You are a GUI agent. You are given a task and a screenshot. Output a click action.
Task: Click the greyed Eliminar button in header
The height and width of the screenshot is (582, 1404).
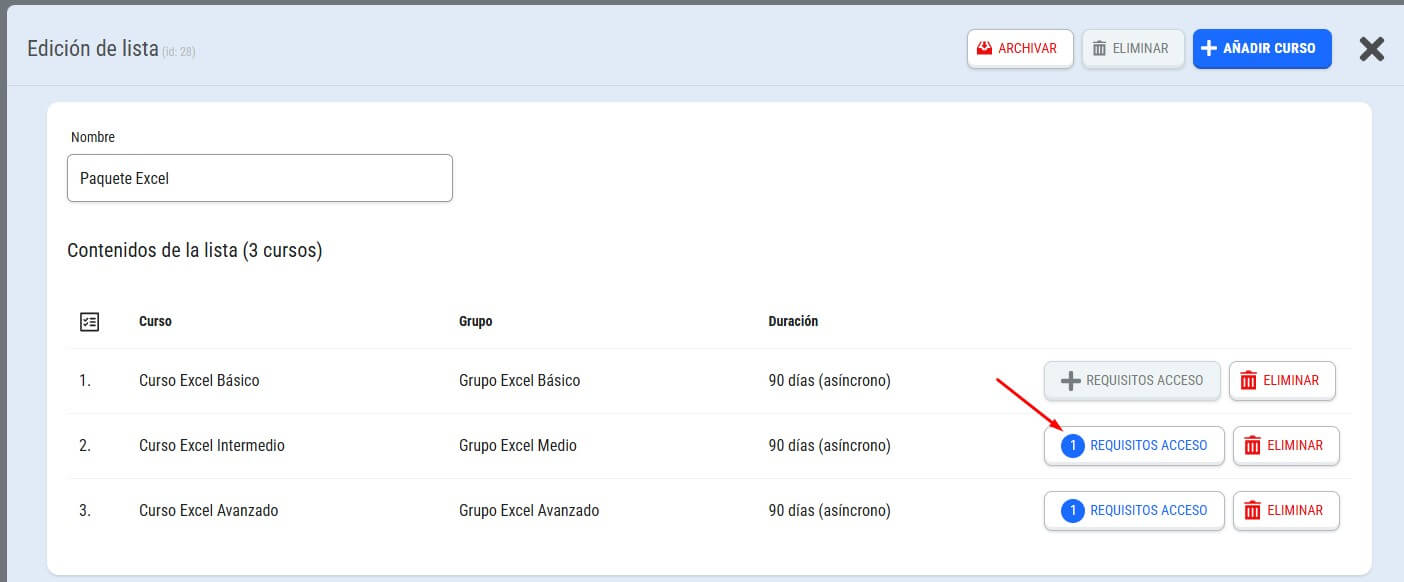coord(1133,48)
